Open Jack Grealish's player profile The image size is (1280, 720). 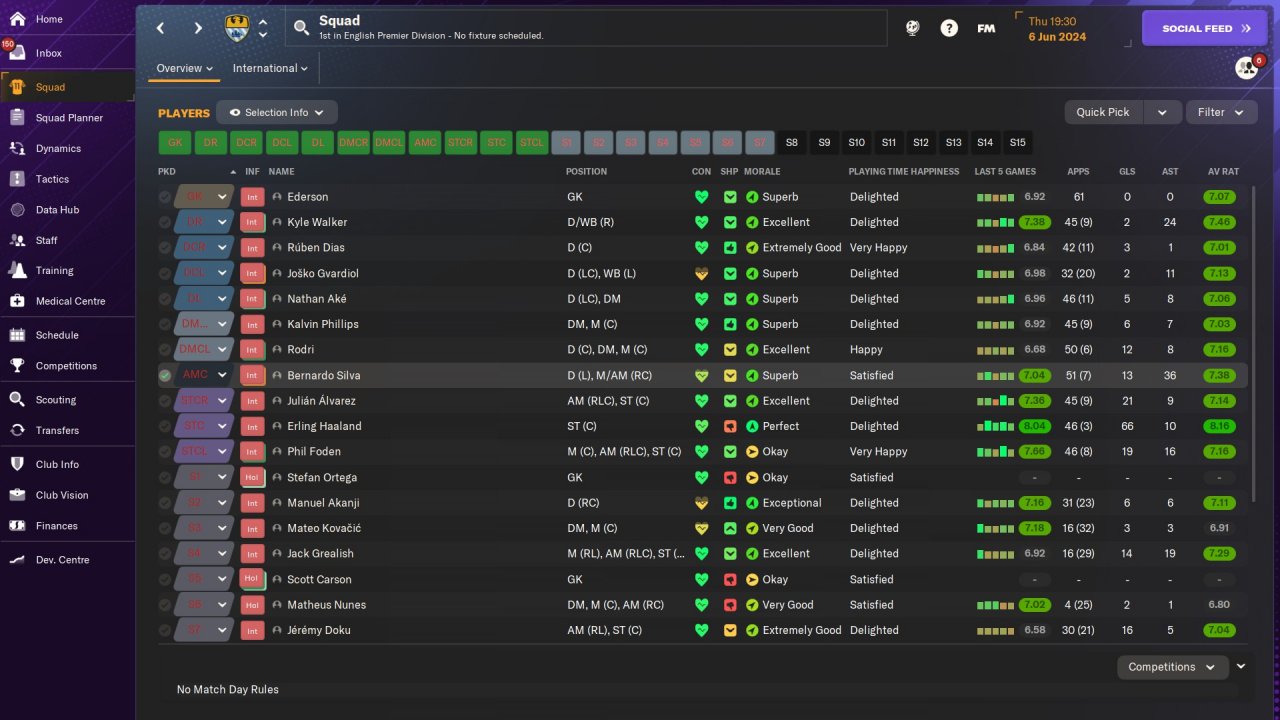point(320,554)
